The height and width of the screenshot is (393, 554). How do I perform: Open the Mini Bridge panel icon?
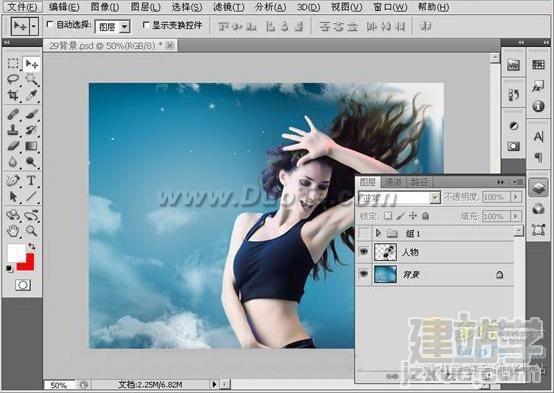click(513, 65)
